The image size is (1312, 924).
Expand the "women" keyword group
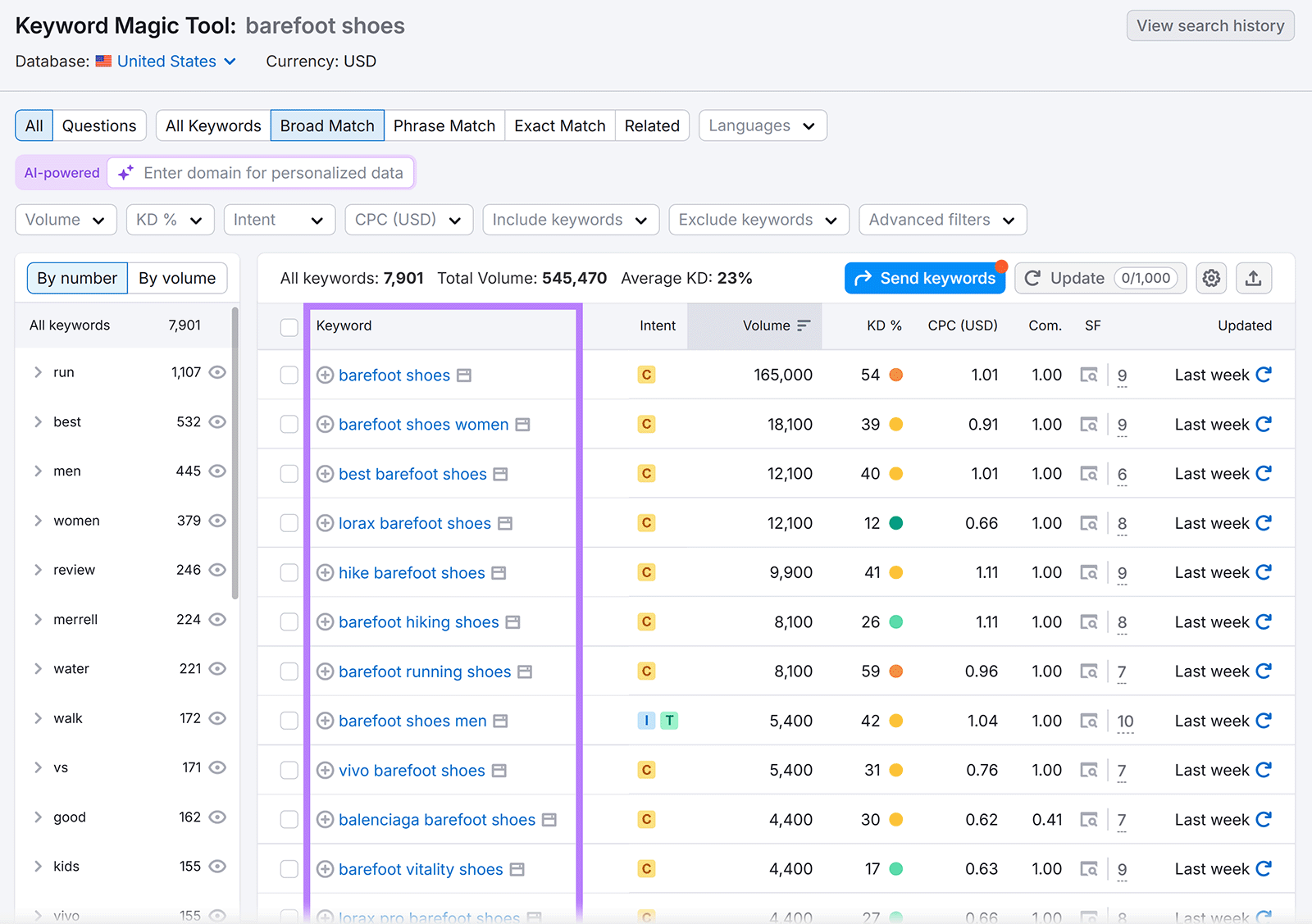tap(38, 521)
